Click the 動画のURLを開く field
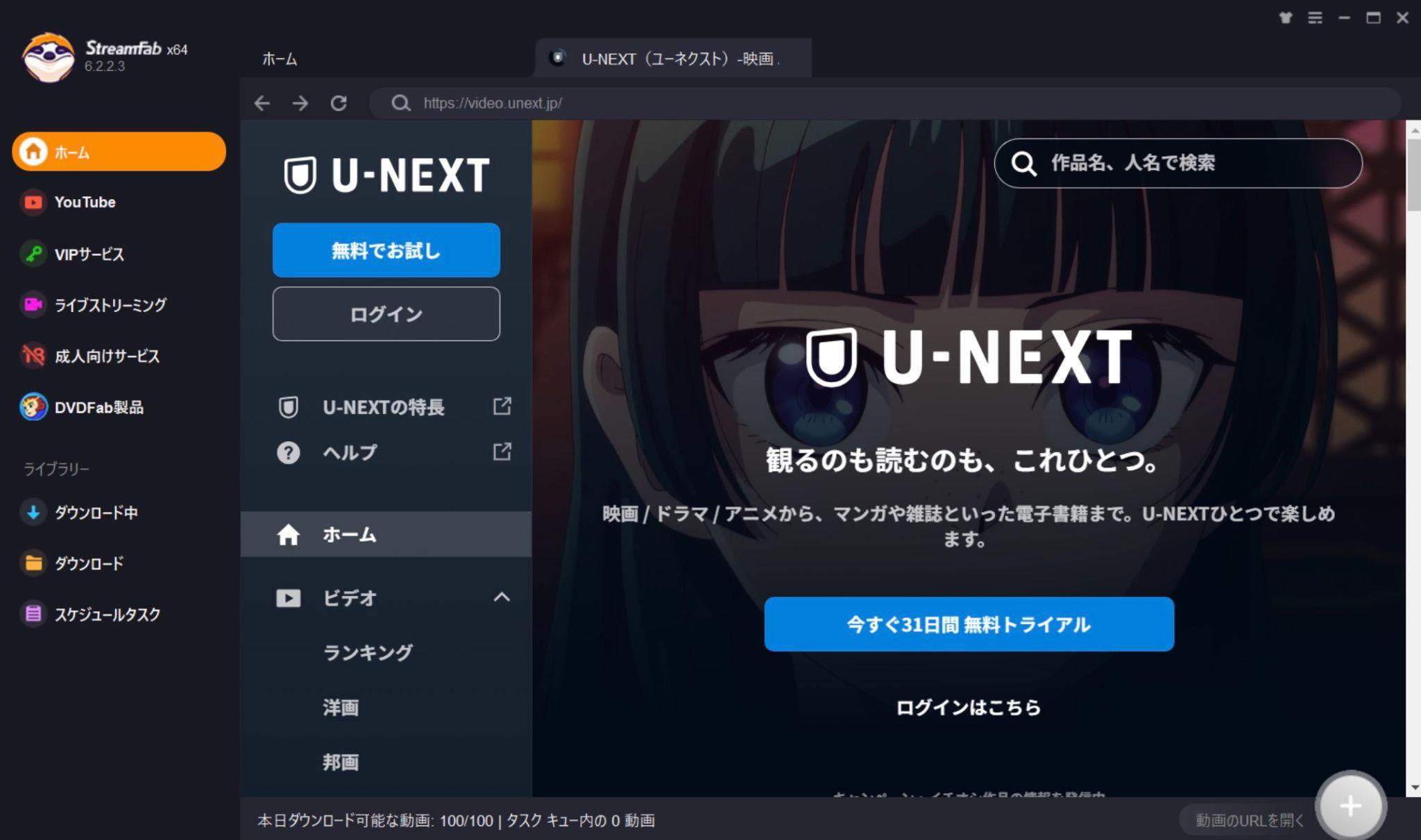This screenshot has height=840, width=1421. [1248, 821]
